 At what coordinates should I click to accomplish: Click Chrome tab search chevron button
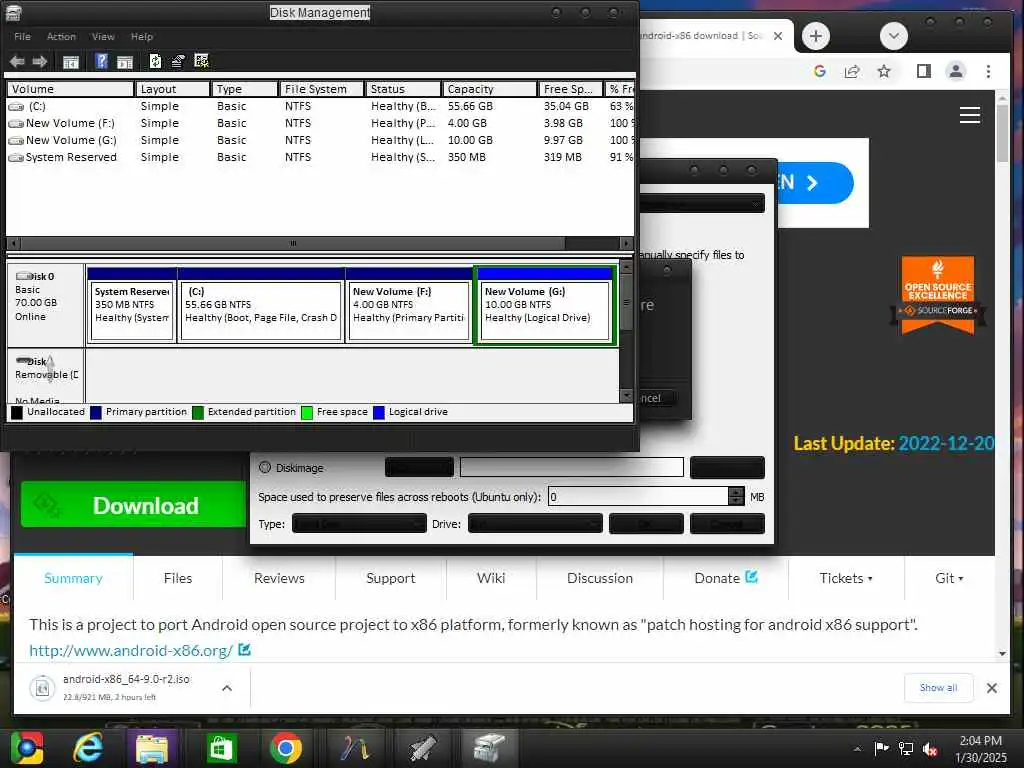(893, 36)
